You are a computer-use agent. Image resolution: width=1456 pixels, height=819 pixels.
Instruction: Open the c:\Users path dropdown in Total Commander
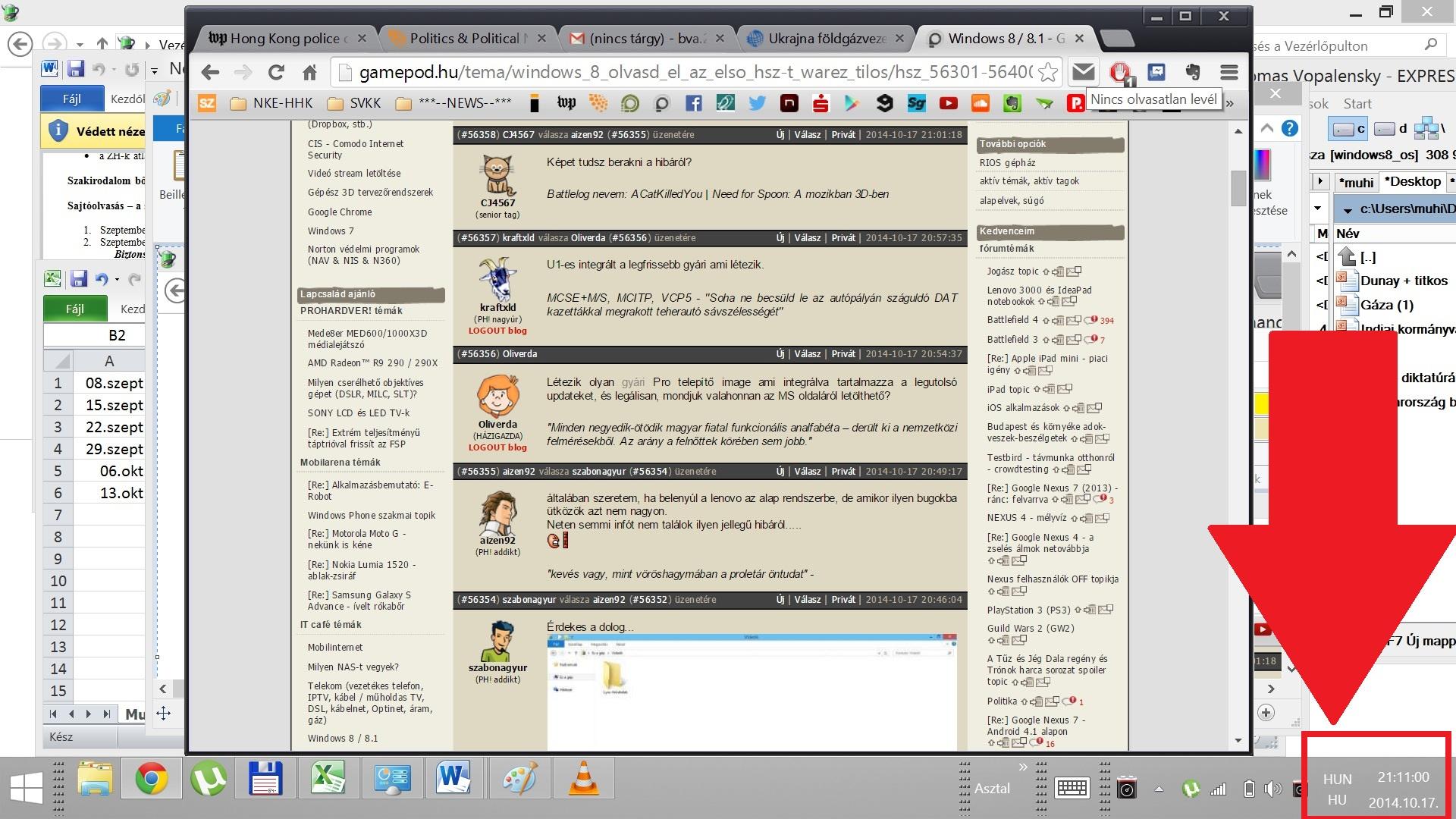tap(1348, 209)
